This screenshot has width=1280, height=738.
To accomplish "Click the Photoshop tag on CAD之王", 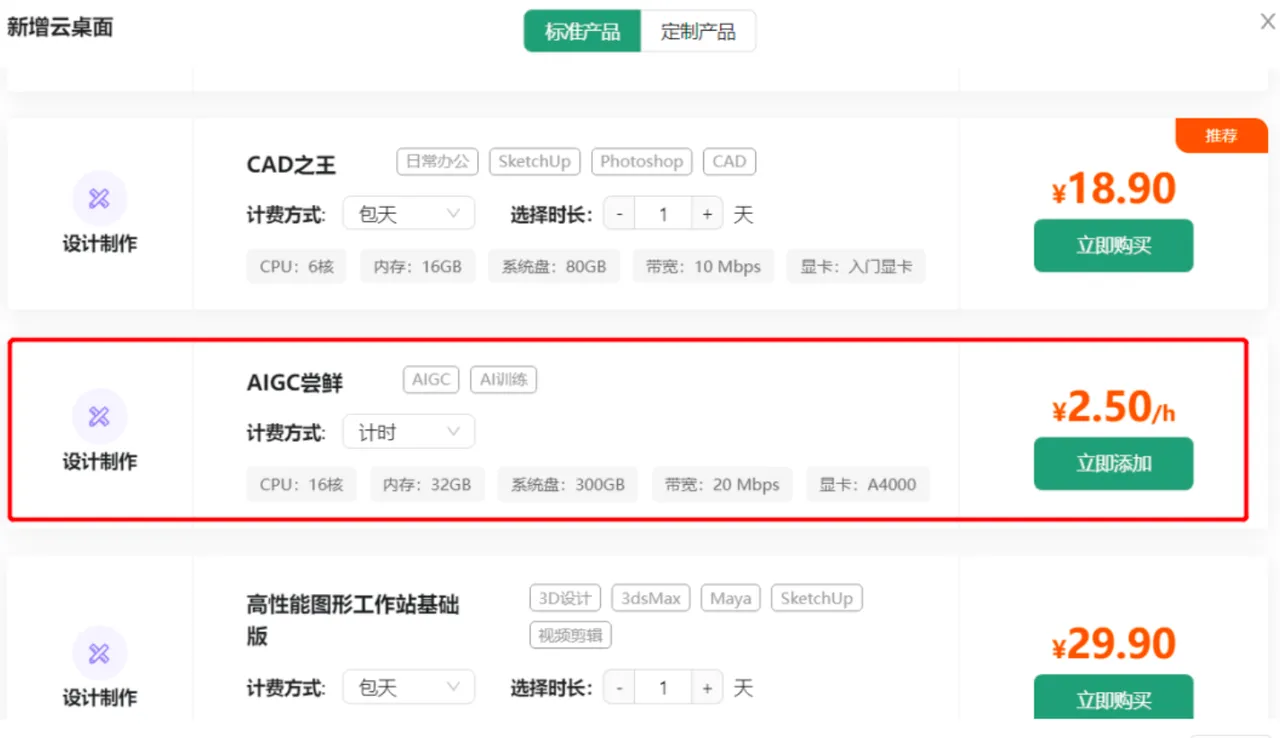I will click(641, 161).
